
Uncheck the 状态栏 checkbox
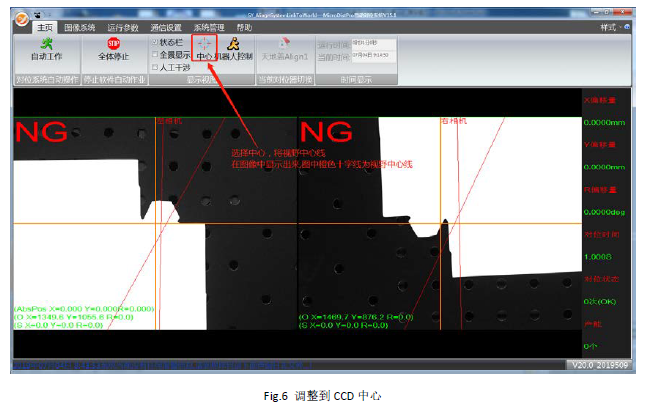click(154, 43)
